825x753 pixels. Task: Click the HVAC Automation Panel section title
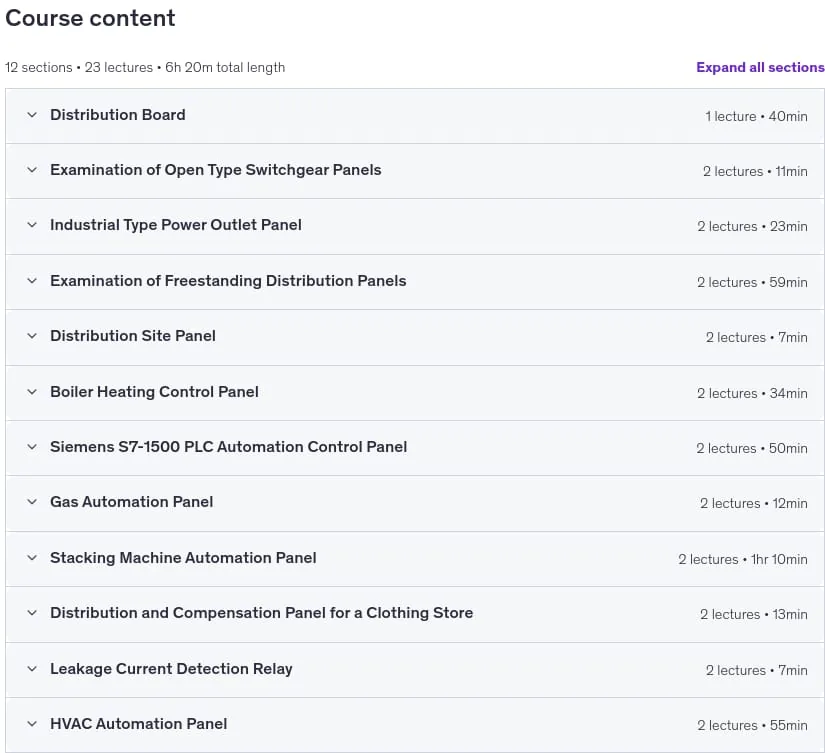coord(138,724)
